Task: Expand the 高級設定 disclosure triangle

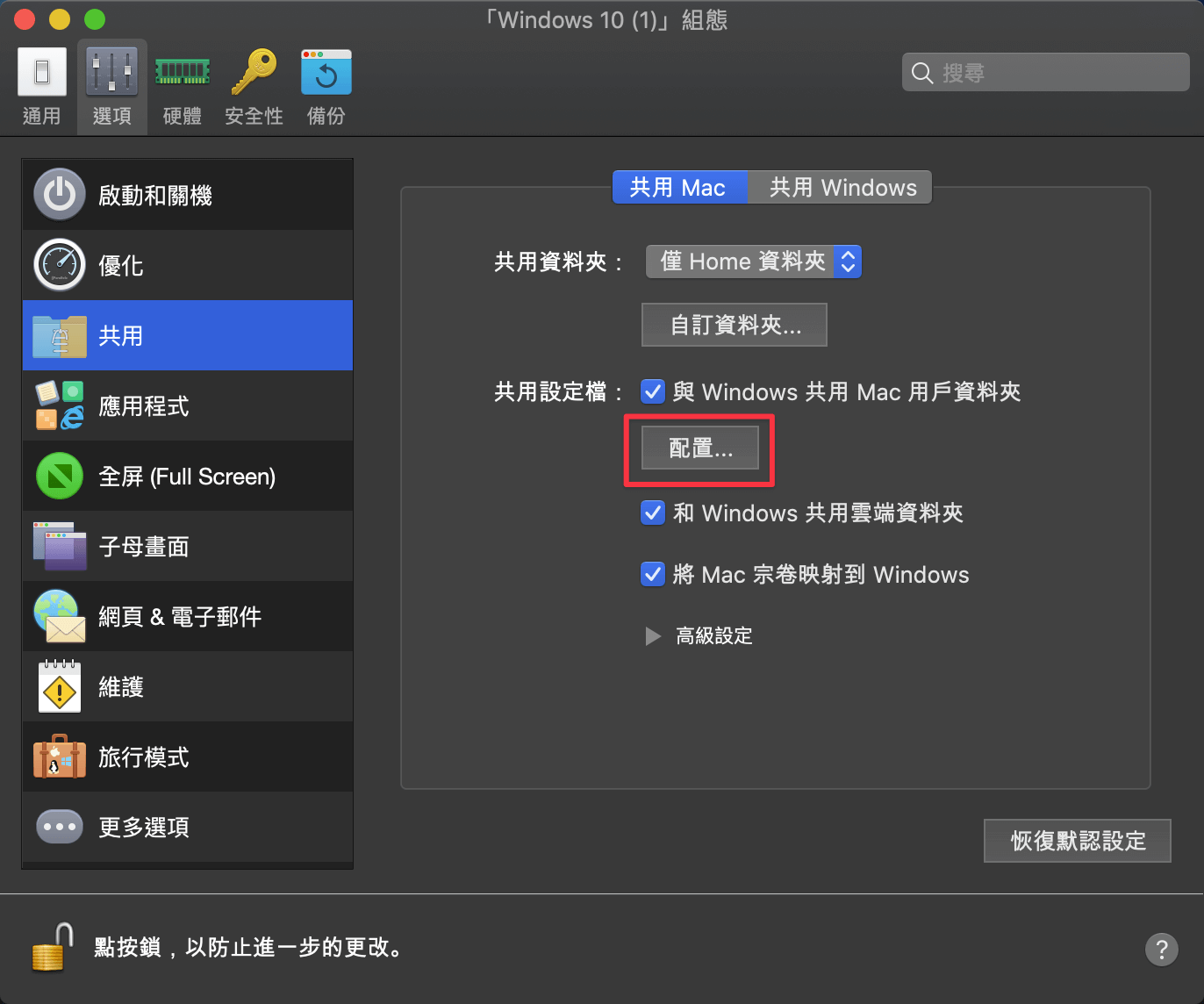Action: point(653,635)
